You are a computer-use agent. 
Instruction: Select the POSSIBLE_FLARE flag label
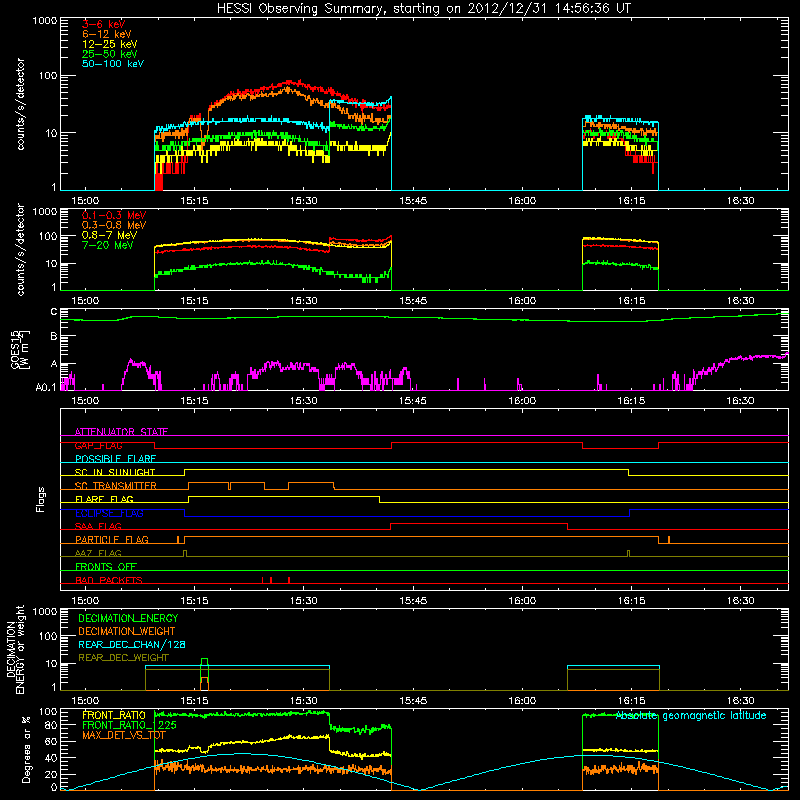115,459
